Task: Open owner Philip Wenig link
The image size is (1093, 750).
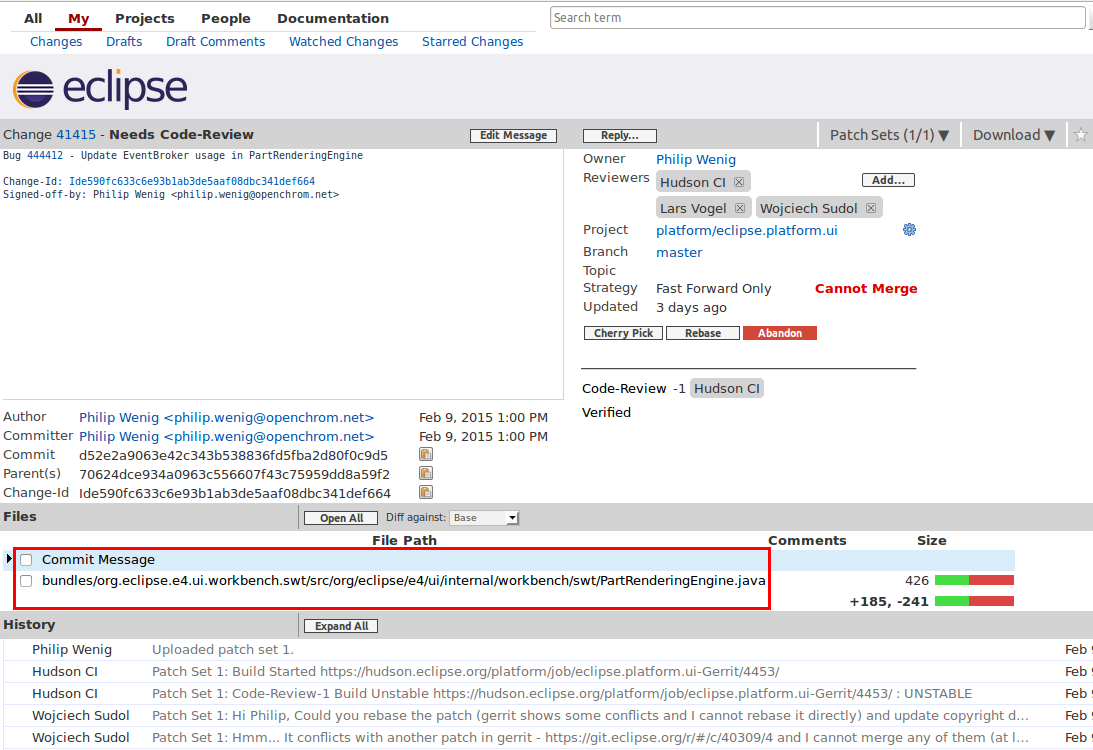Action: pyautogui.click(x=696, y=160)
